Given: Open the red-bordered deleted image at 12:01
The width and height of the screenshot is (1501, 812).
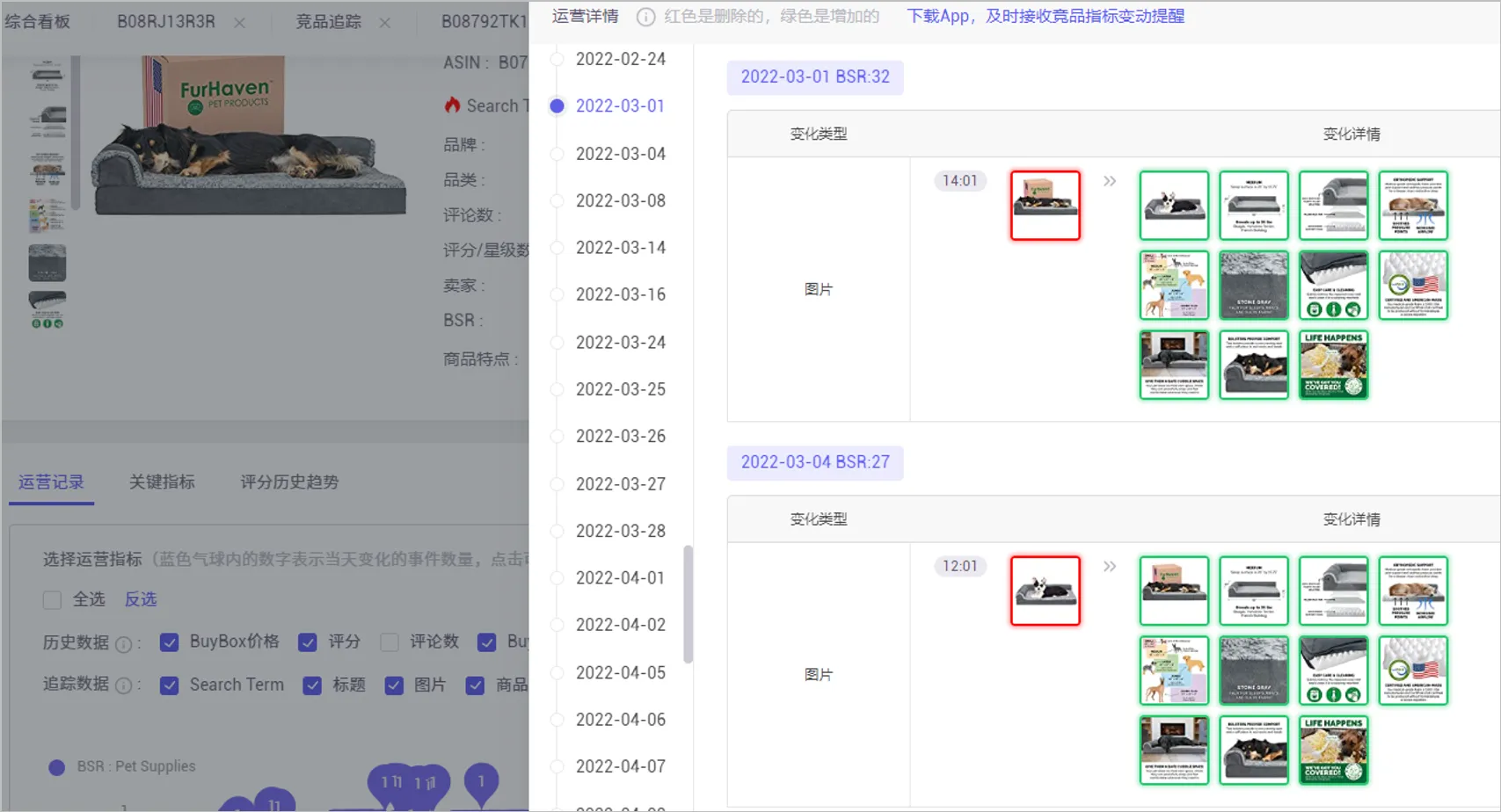Looking at the screenshot, I should [x=1046, y=591].
